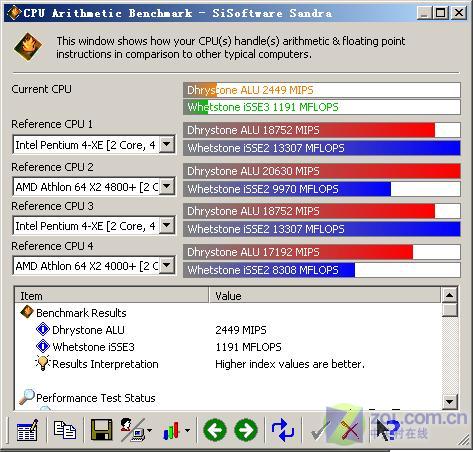Click the context help question mark icon
The height and width of the screenshot is (452, 473).
(x=388, y=430)
